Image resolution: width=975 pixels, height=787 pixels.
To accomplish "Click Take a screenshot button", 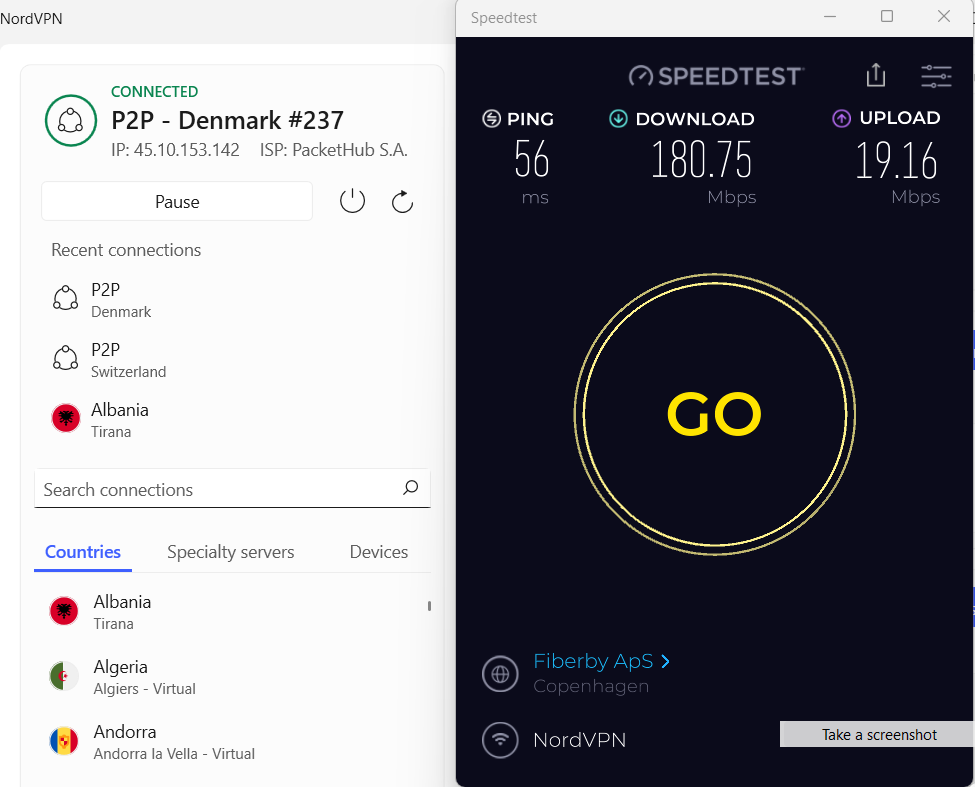I will (x=878, y=734).
